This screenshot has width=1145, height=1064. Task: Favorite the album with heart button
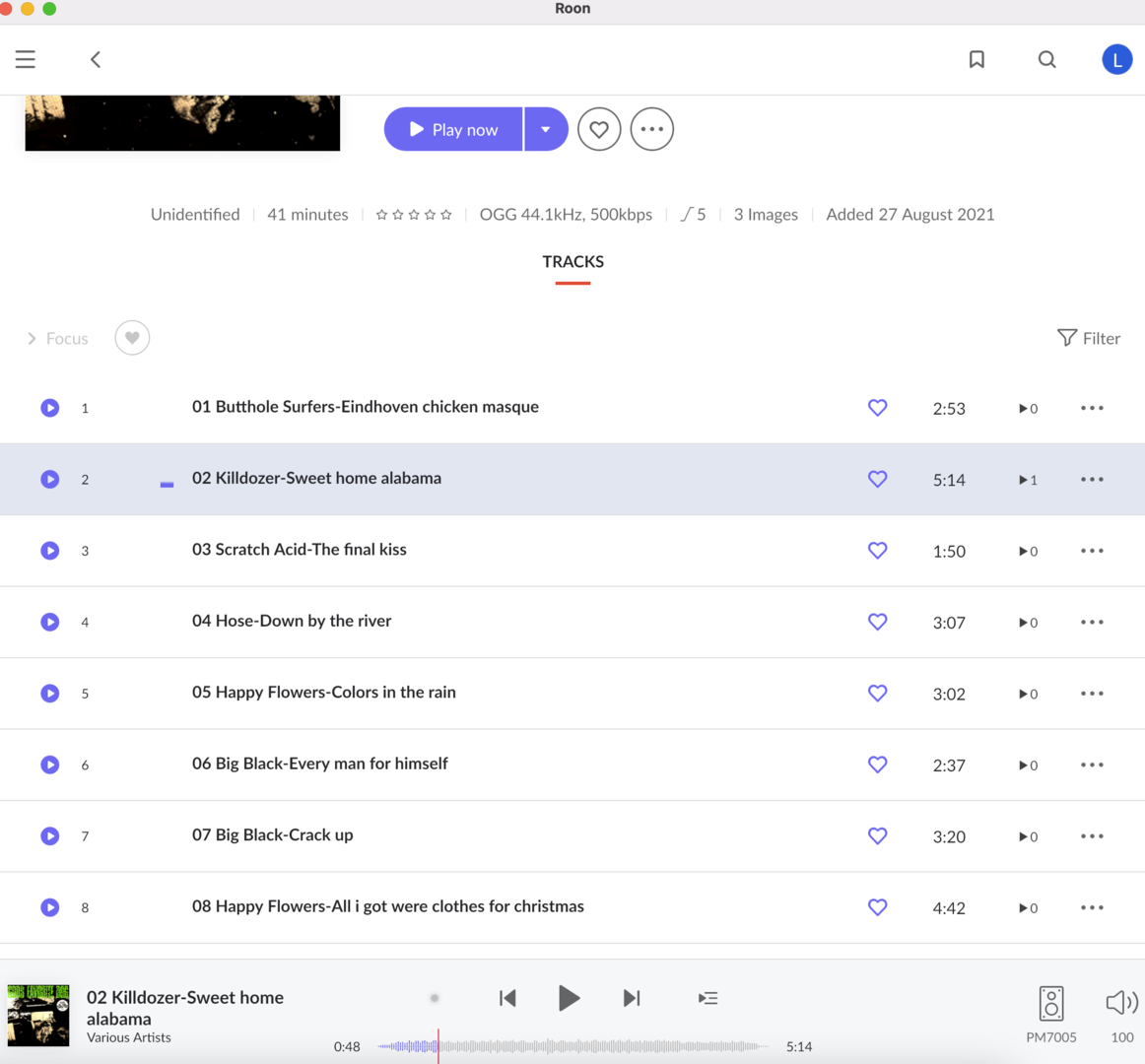599,129
